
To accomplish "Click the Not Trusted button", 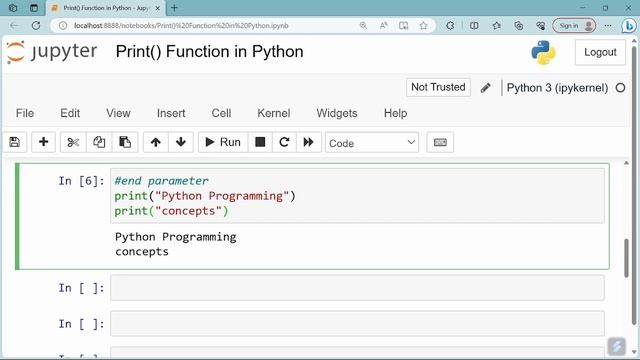I will click(x=438, y=87).
